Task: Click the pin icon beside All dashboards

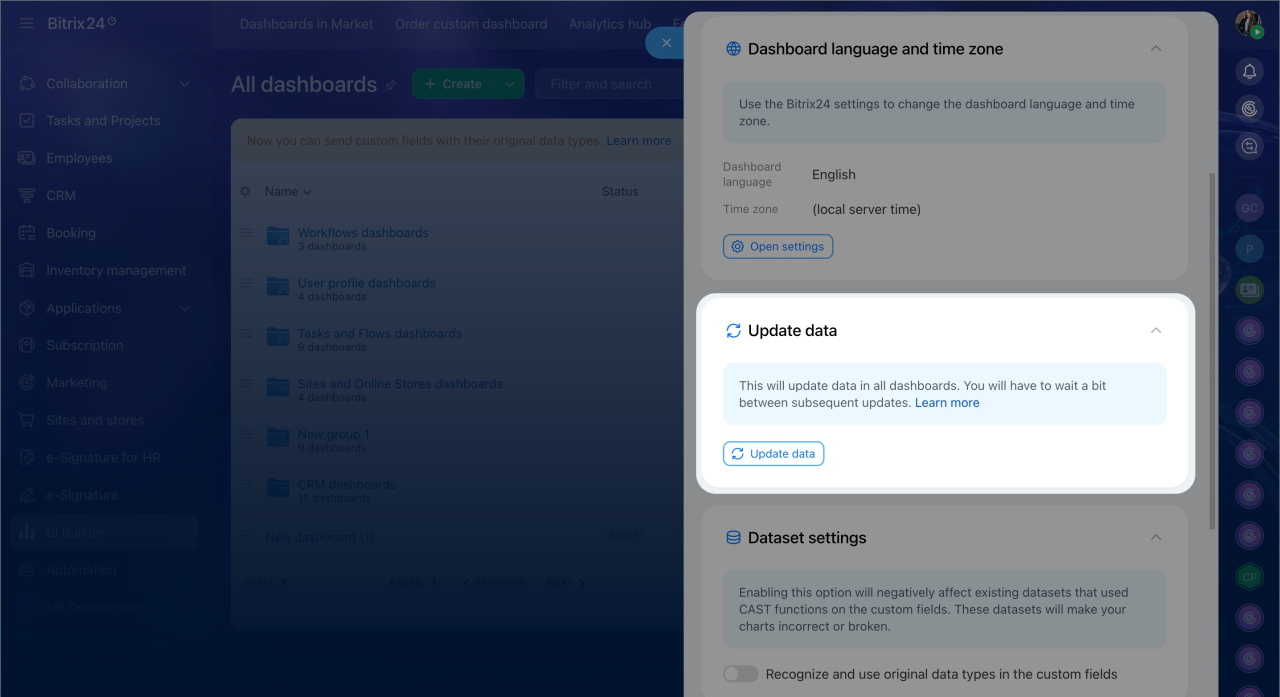Action: pos(391,86)
